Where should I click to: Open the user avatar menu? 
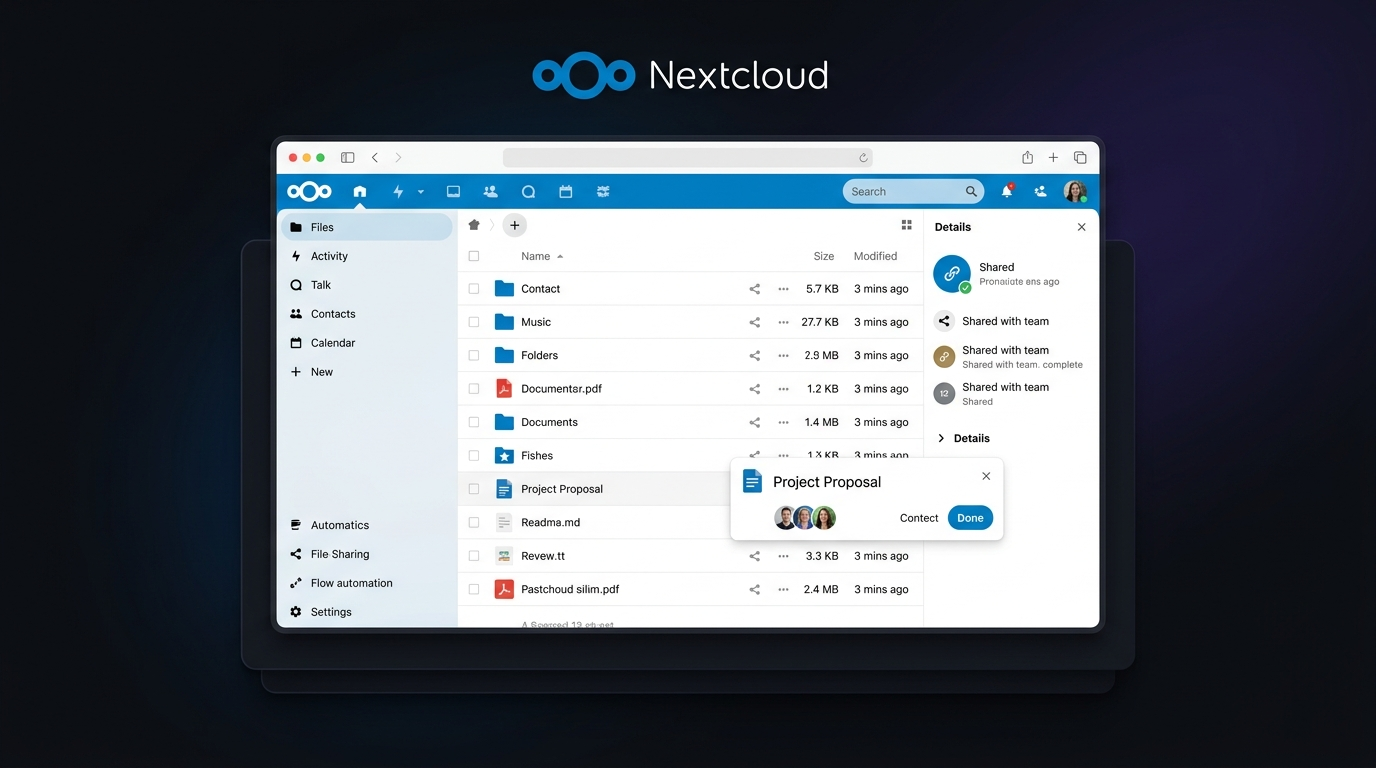[x=1075, y=191]
